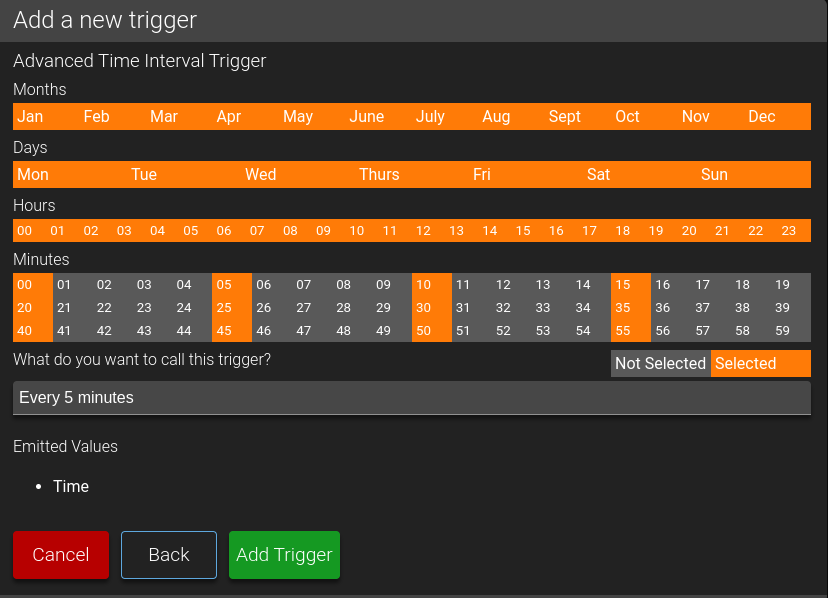Toggle Sun in the Days row
This screenshot has height=598, width=828.
714,175
